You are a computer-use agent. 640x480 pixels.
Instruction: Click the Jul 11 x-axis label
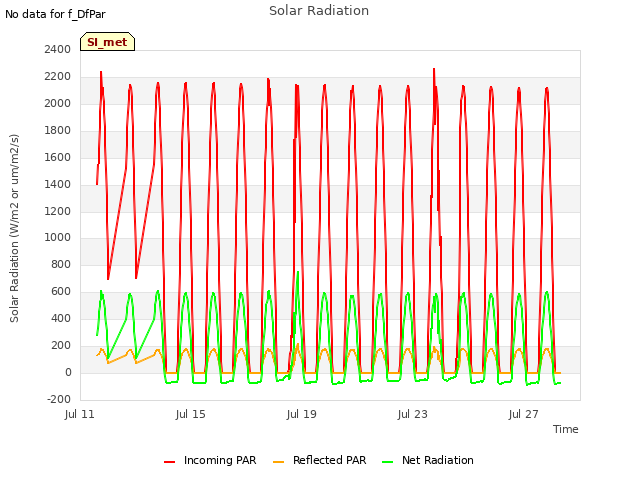coord(80,414)
